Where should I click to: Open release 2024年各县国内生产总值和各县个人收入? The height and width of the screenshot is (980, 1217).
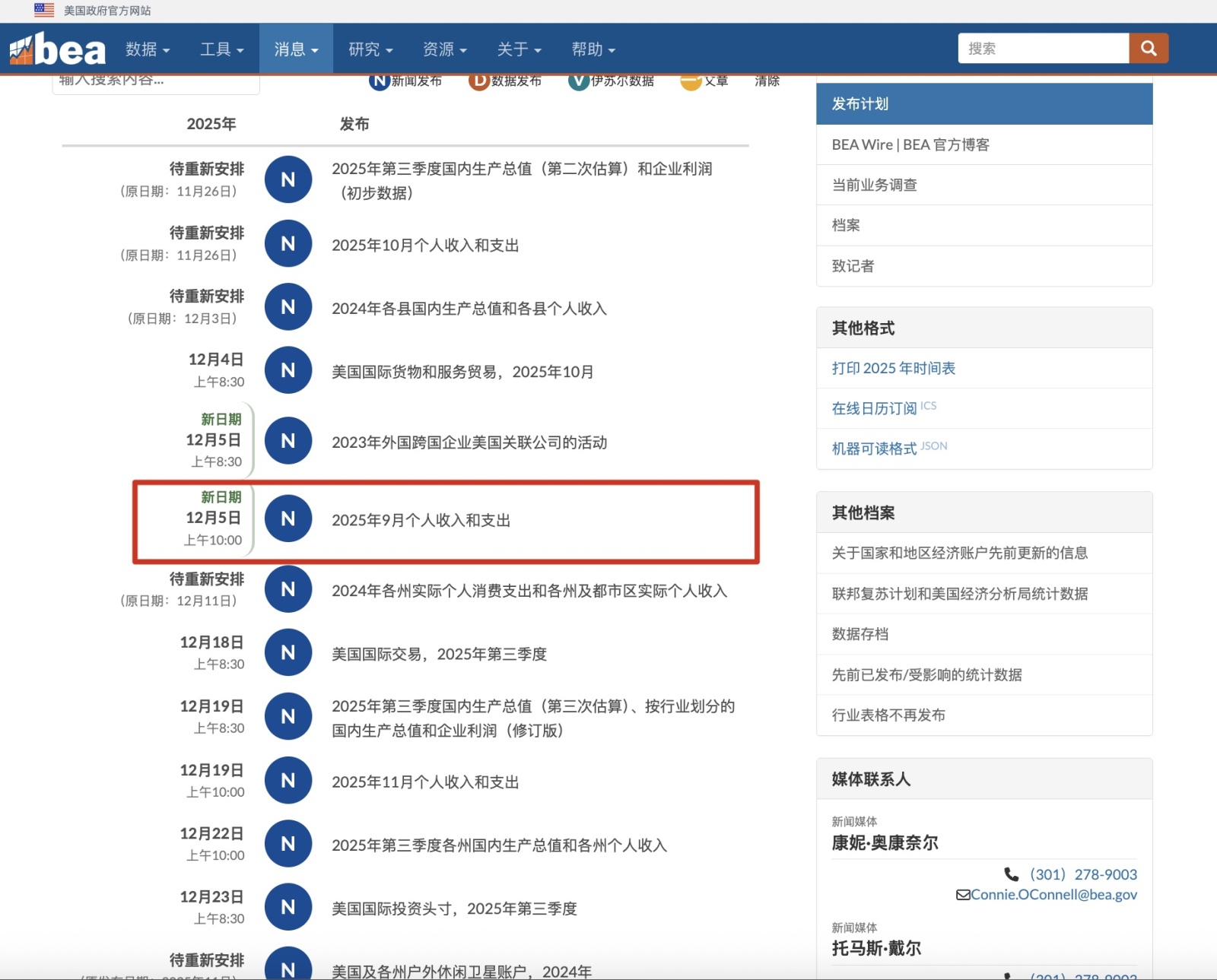469,308
